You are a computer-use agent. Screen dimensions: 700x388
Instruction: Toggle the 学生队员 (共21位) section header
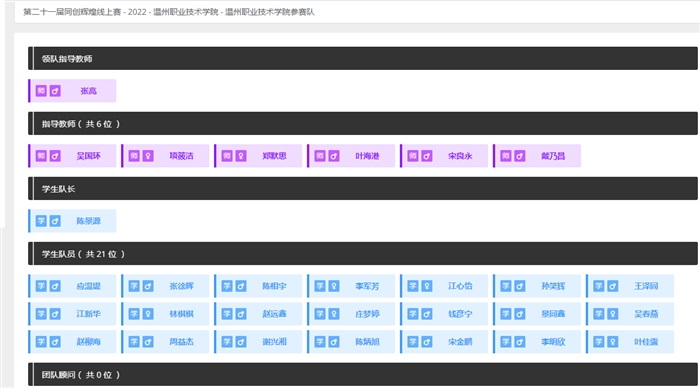[x=362, y=254]
